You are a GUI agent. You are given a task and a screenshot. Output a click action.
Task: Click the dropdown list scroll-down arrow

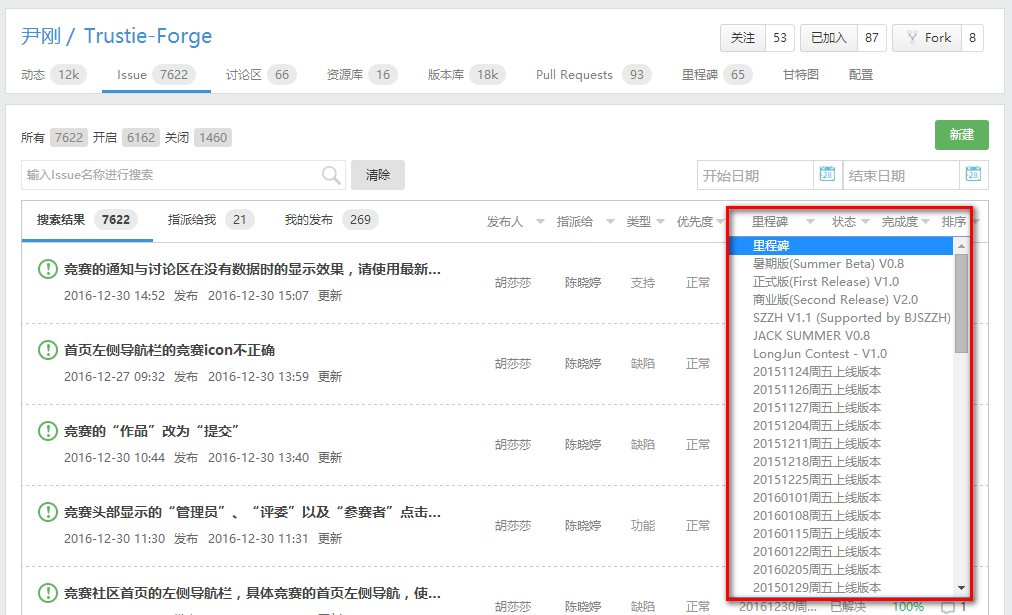(x=962, y=587)
